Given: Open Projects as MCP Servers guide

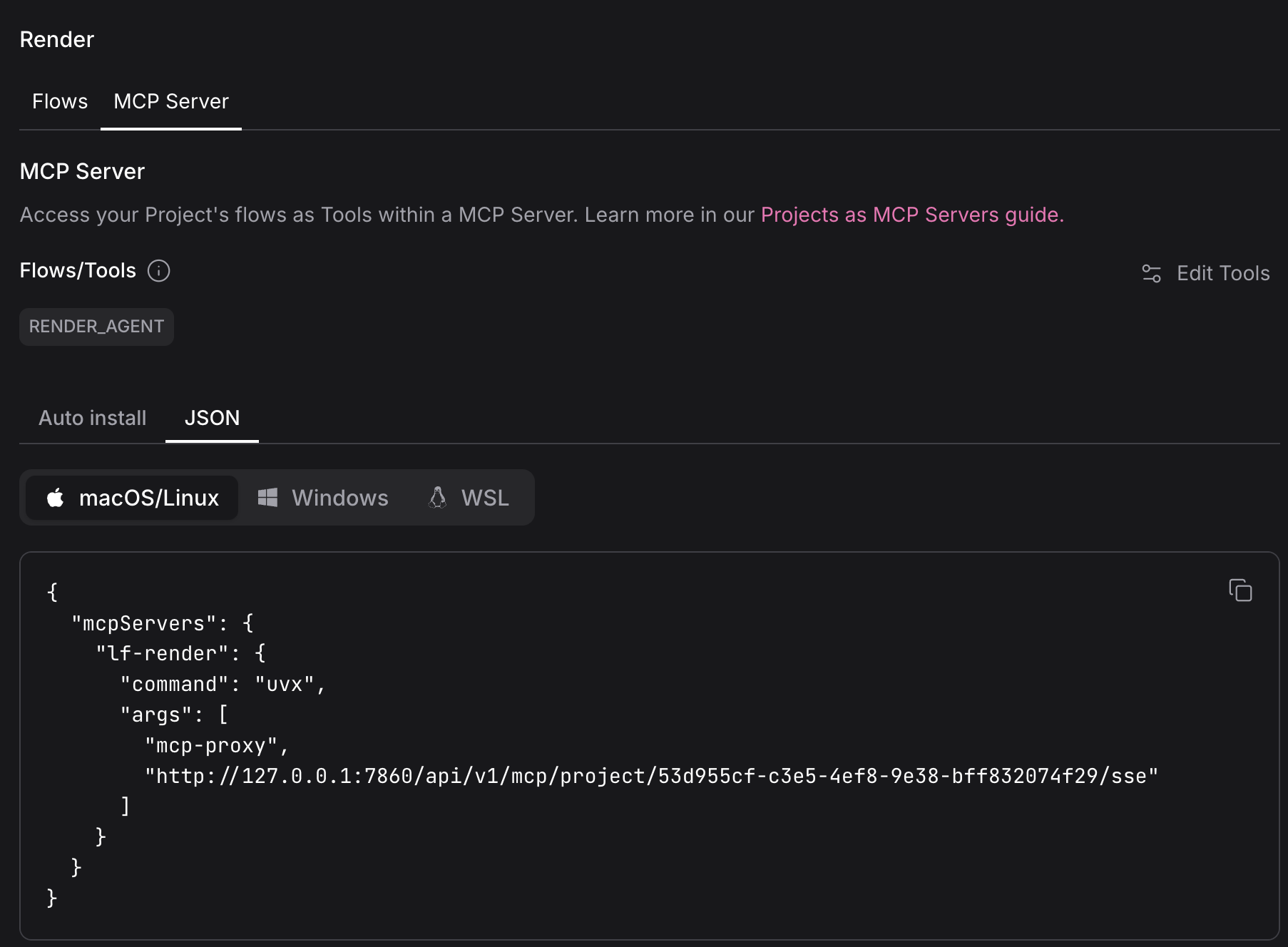Looking at the screenshot, I should pyautogui.click(x=910, y=214).
